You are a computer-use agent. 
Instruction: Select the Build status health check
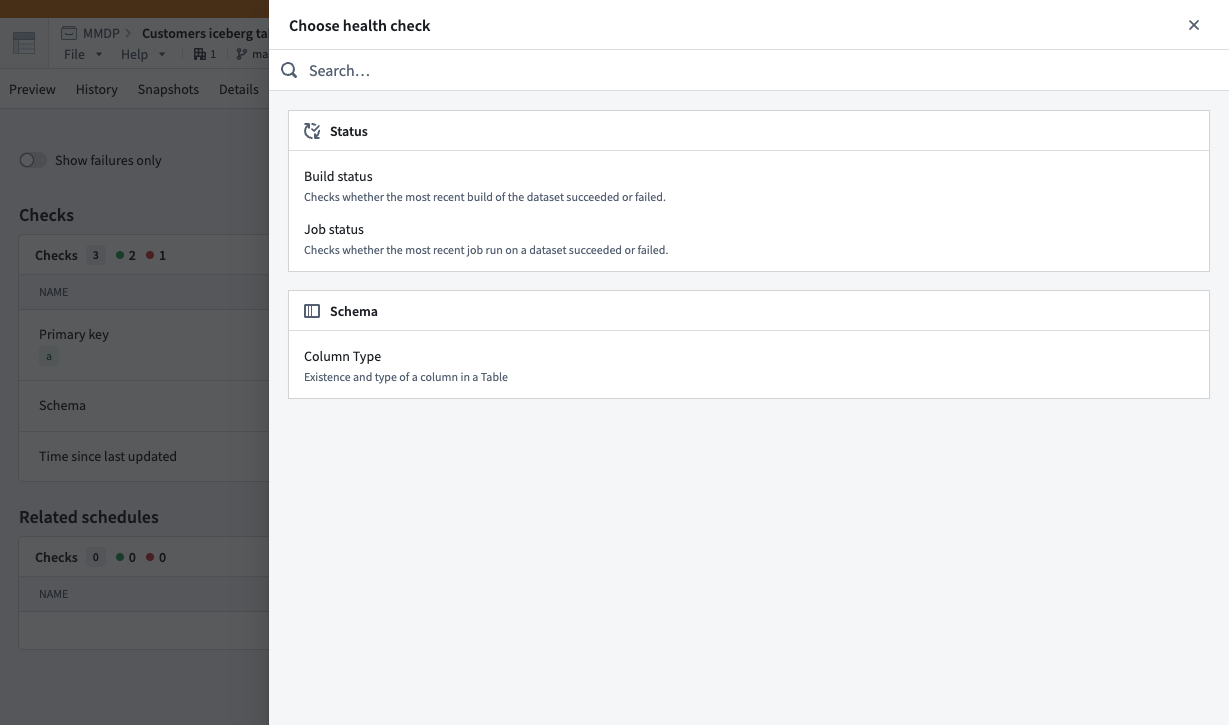[338, 176]
